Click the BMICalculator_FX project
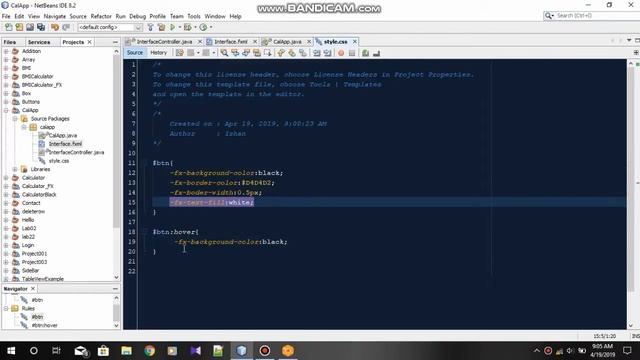The image size is (640, 360). pyautogui.click(x=42, y=85)
